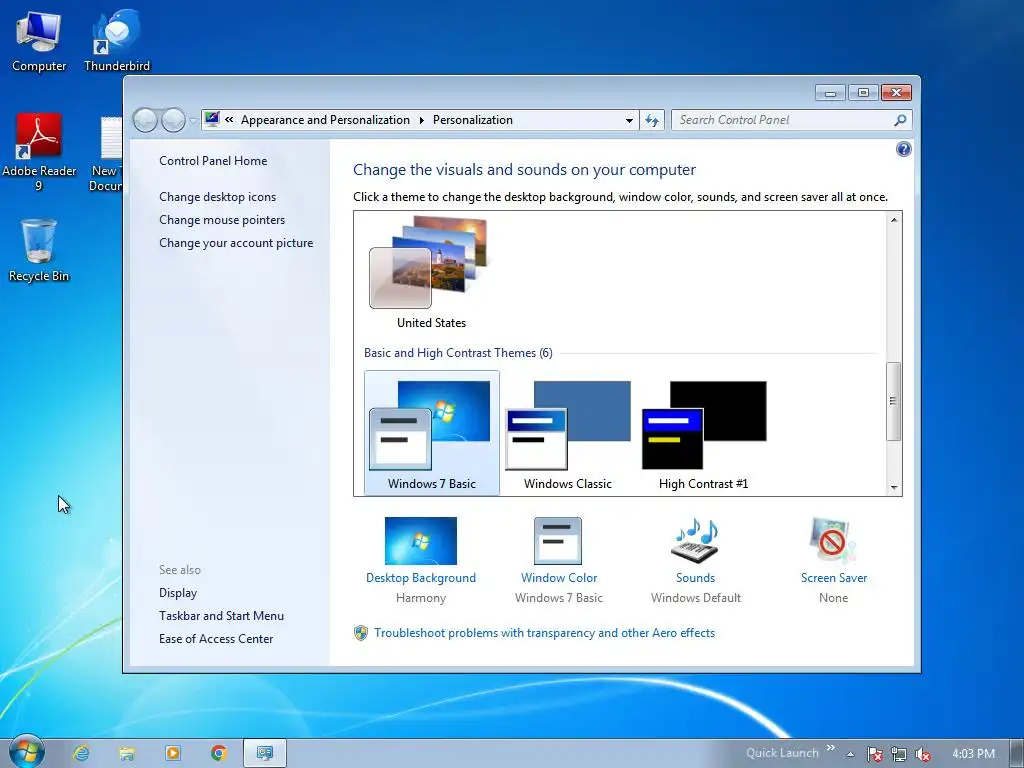
Task: Launch Internet Explorer from taskbar
Action: click(81, 753)
